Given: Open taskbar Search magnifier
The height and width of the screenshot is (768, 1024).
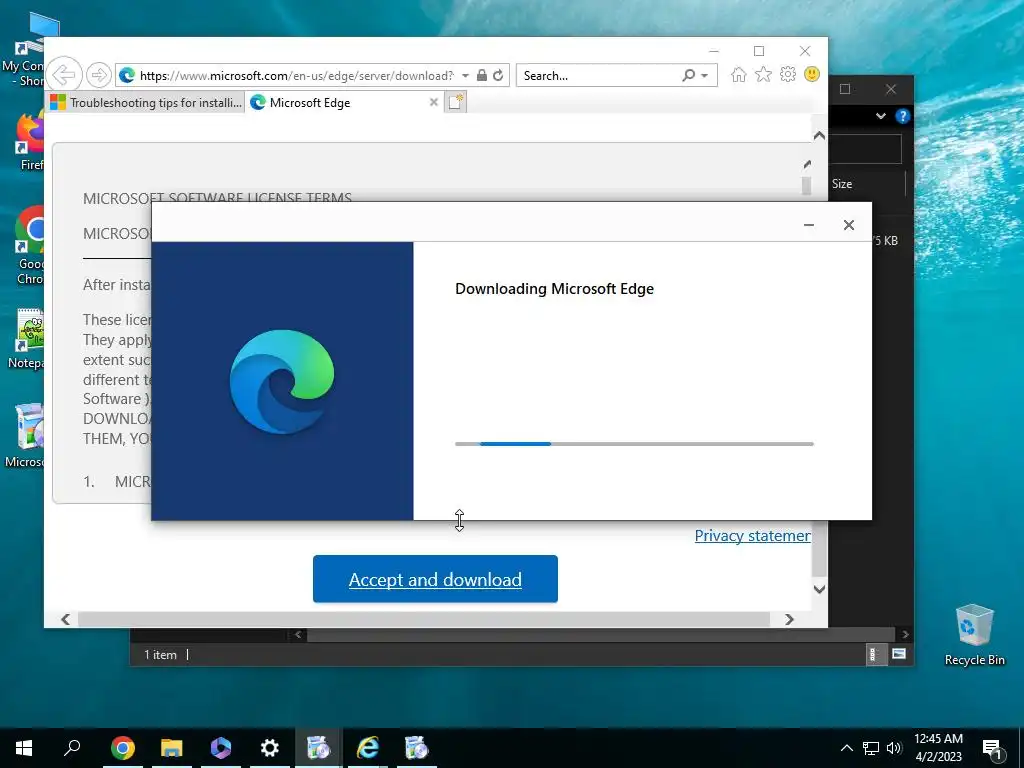Looking at the screenshot, I should coord(72,747).
